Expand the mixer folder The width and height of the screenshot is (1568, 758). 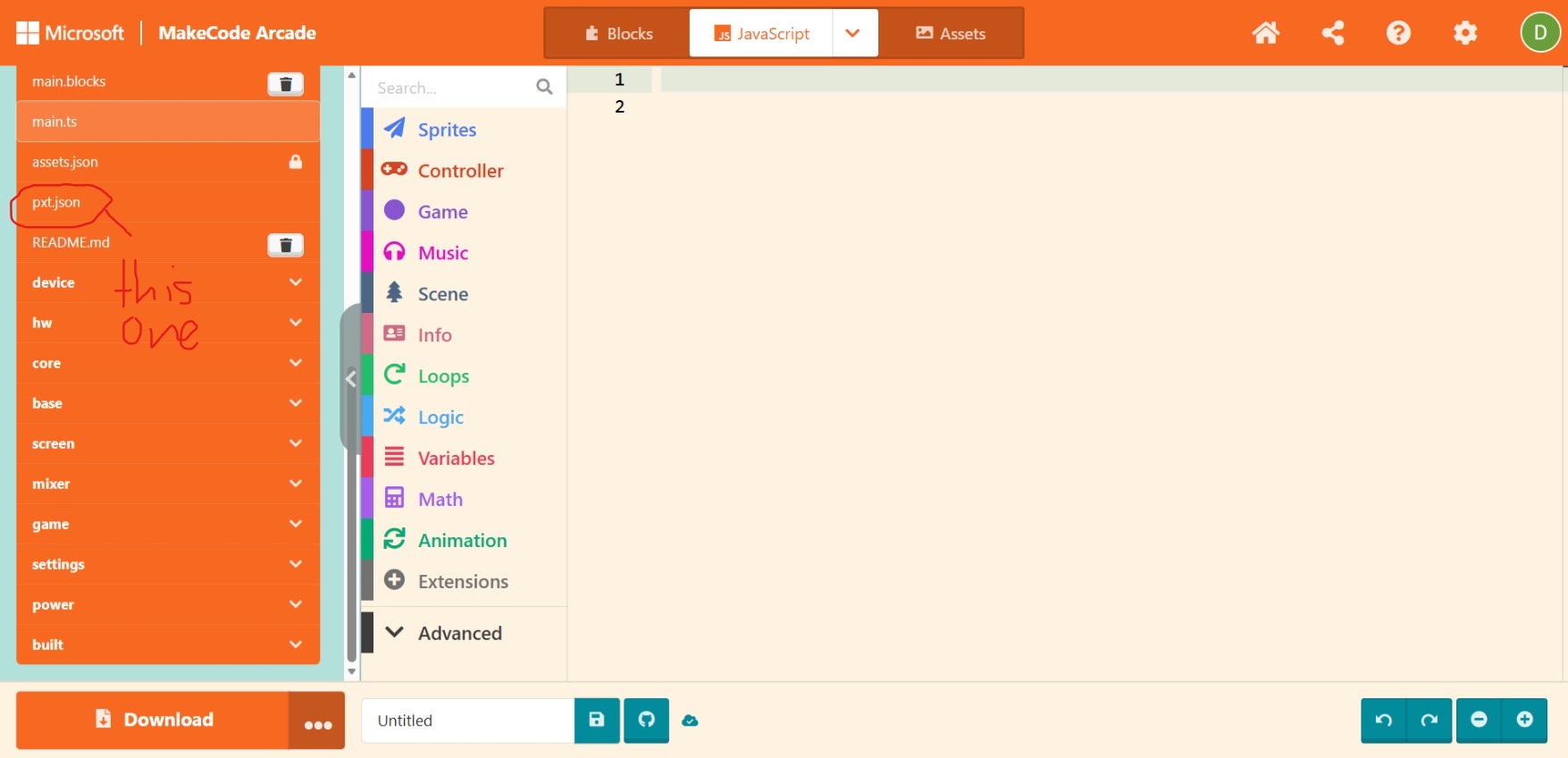pos(168,484)
